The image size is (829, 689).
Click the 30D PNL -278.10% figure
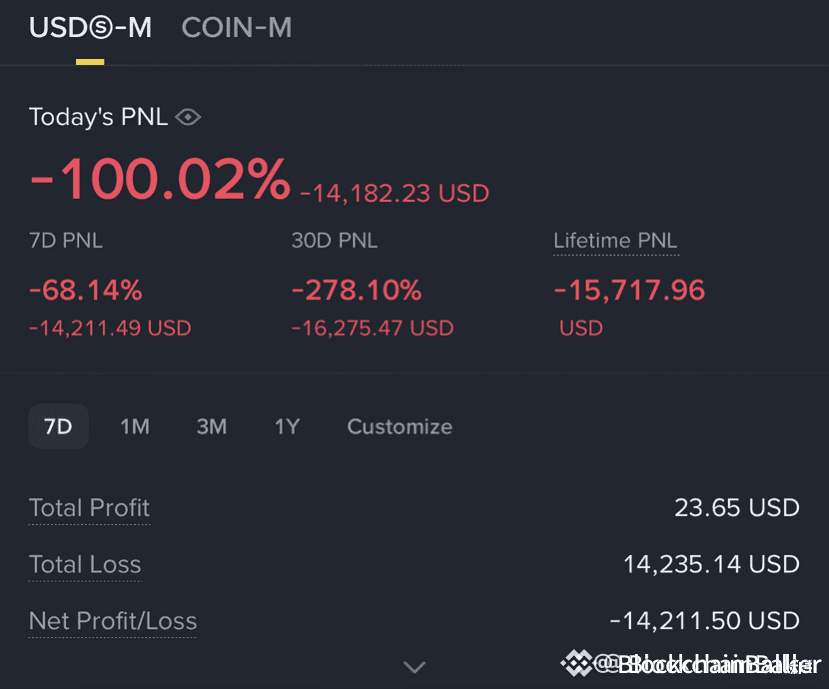tap(356, 291)
